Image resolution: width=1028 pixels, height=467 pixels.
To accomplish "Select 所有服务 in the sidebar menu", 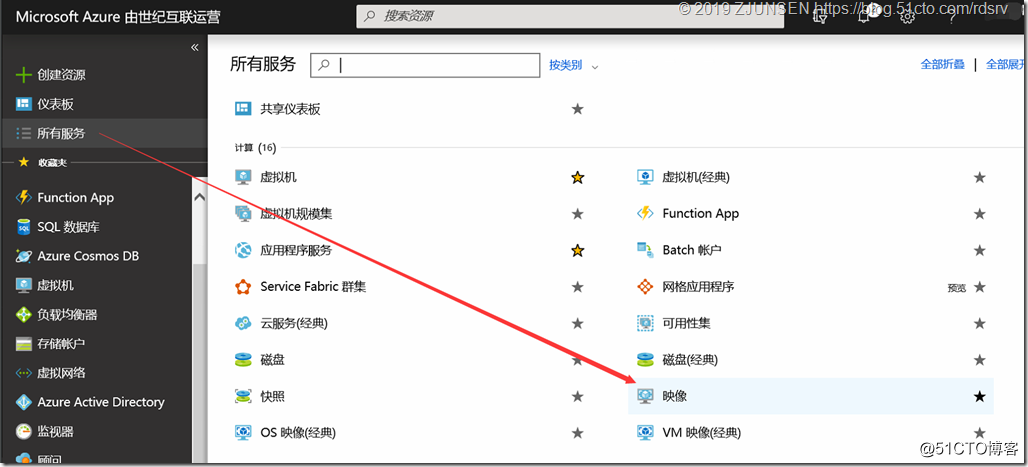I will tap(61, 134).
